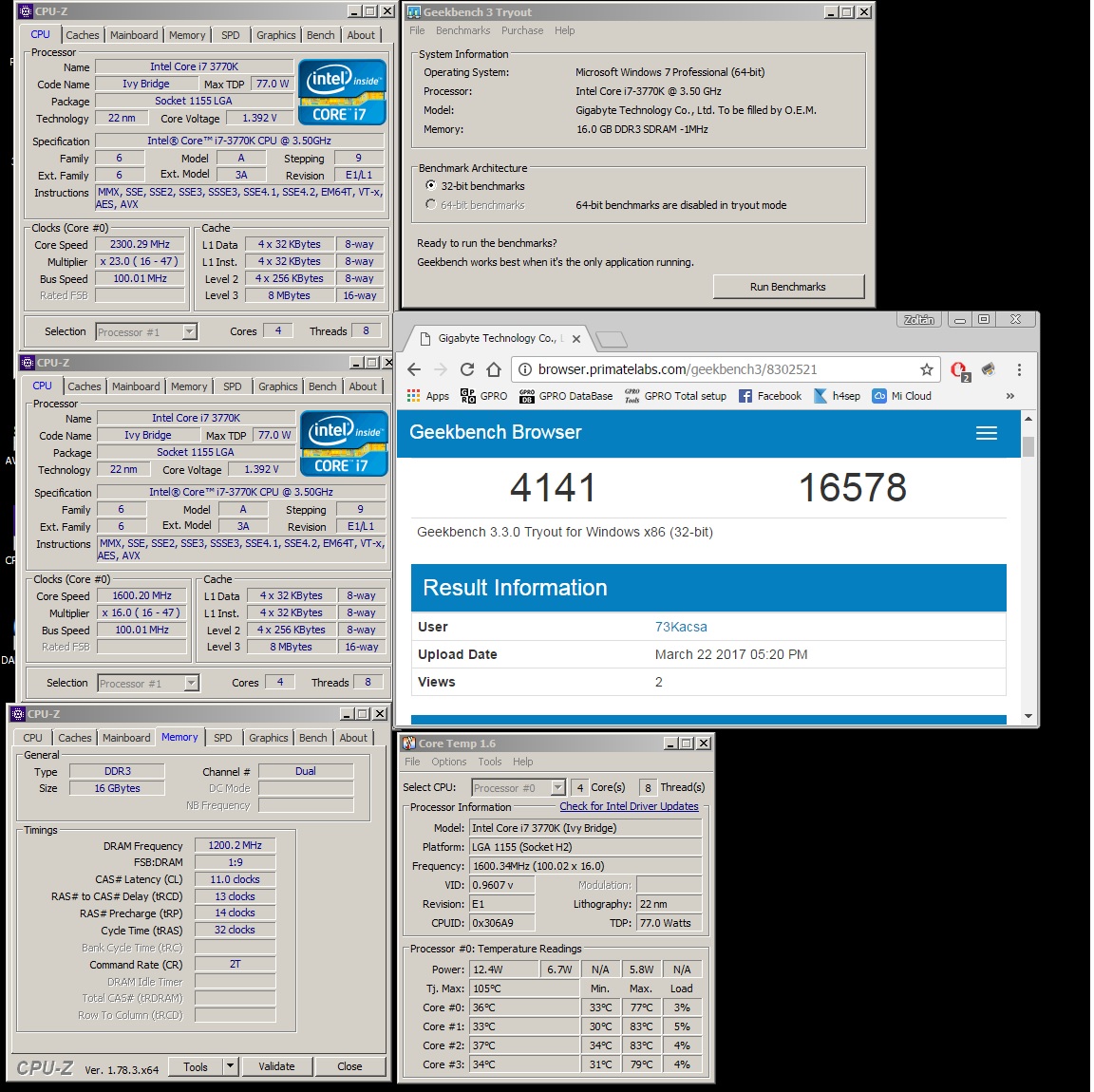Viewport: 1094px width, 1092px height.
Task: Click the gray extension icon beside the menu
Action: (989, 369)
